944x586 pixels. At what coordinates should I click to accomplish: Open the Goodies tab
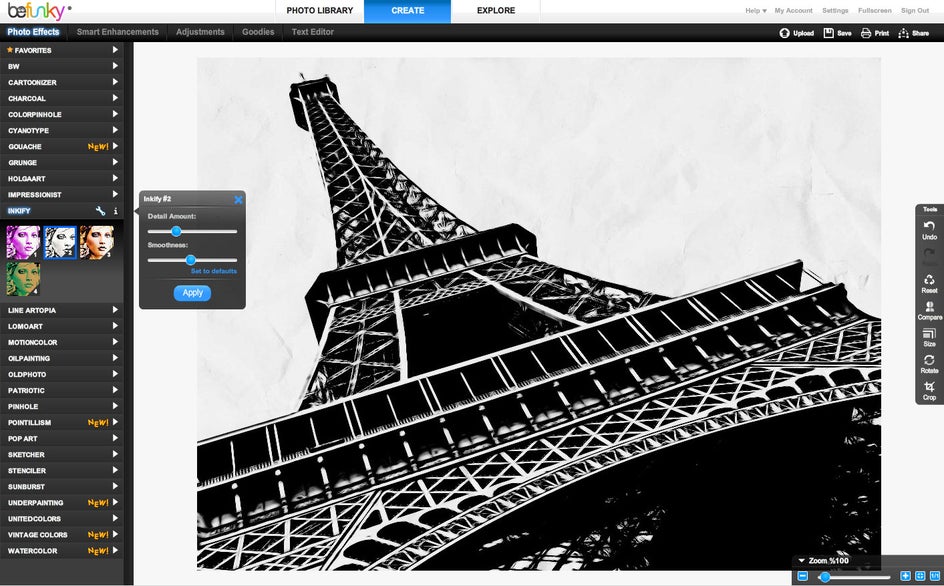point(258,32)
